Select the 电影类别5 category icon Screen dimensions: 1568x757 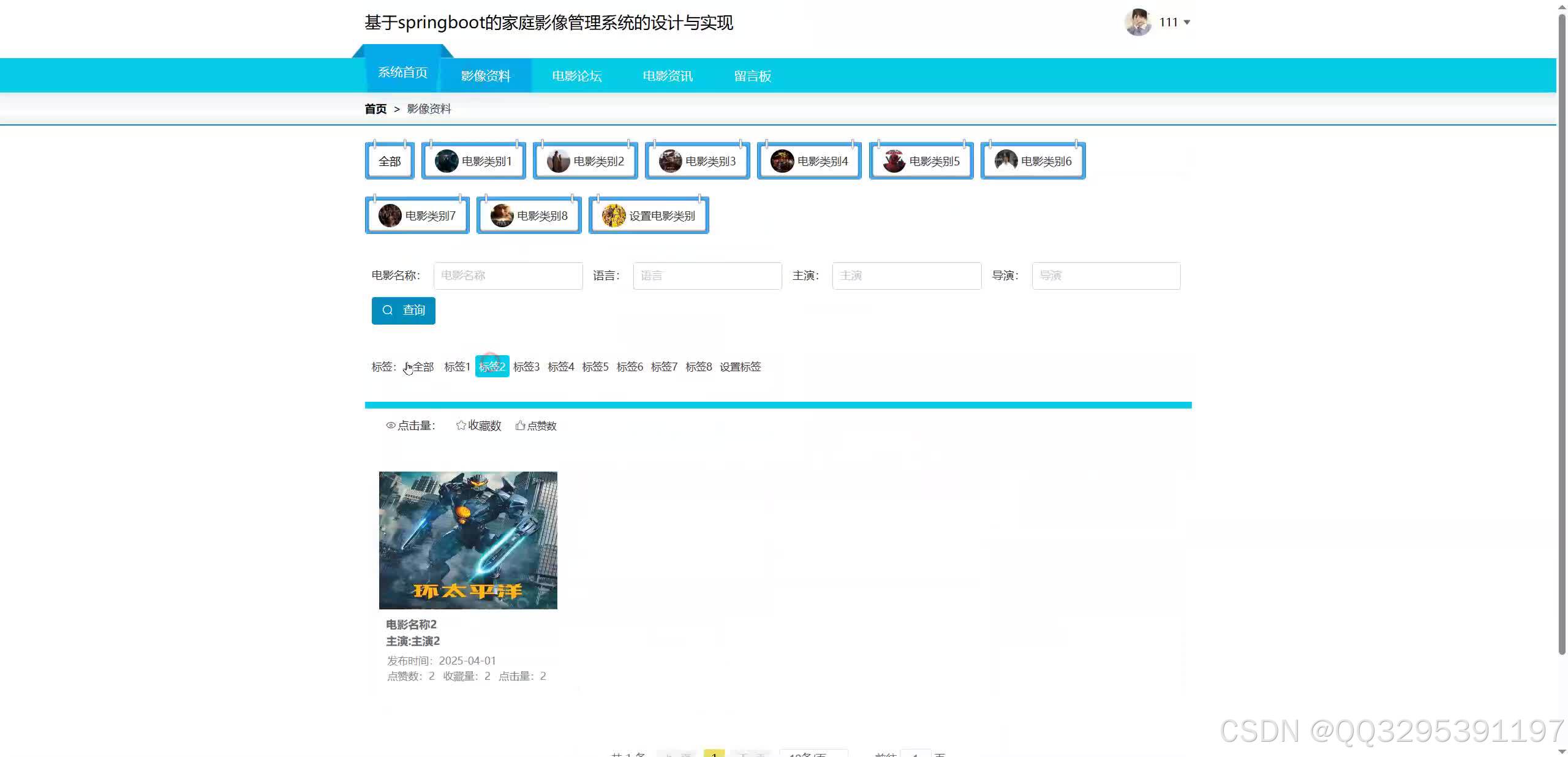pos(894,160)
